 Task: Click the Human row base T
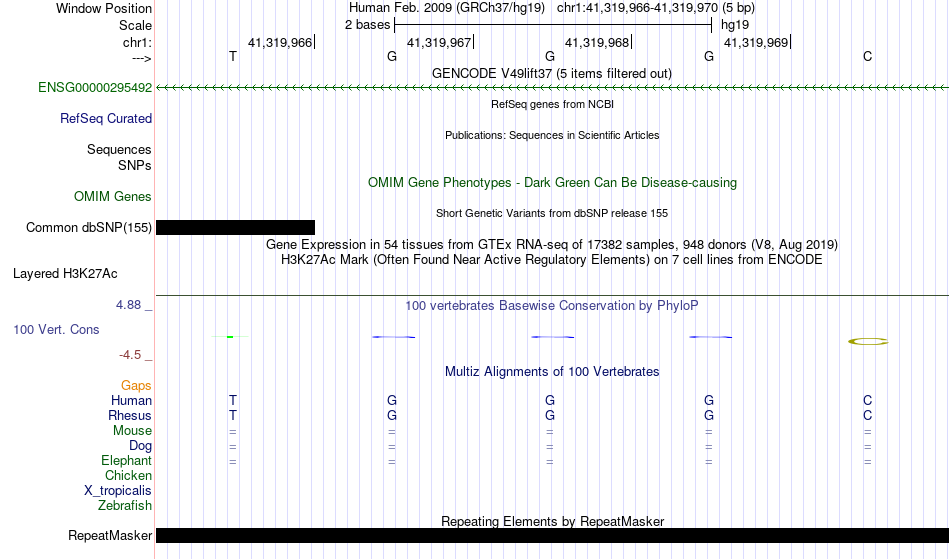pos(233,400)
